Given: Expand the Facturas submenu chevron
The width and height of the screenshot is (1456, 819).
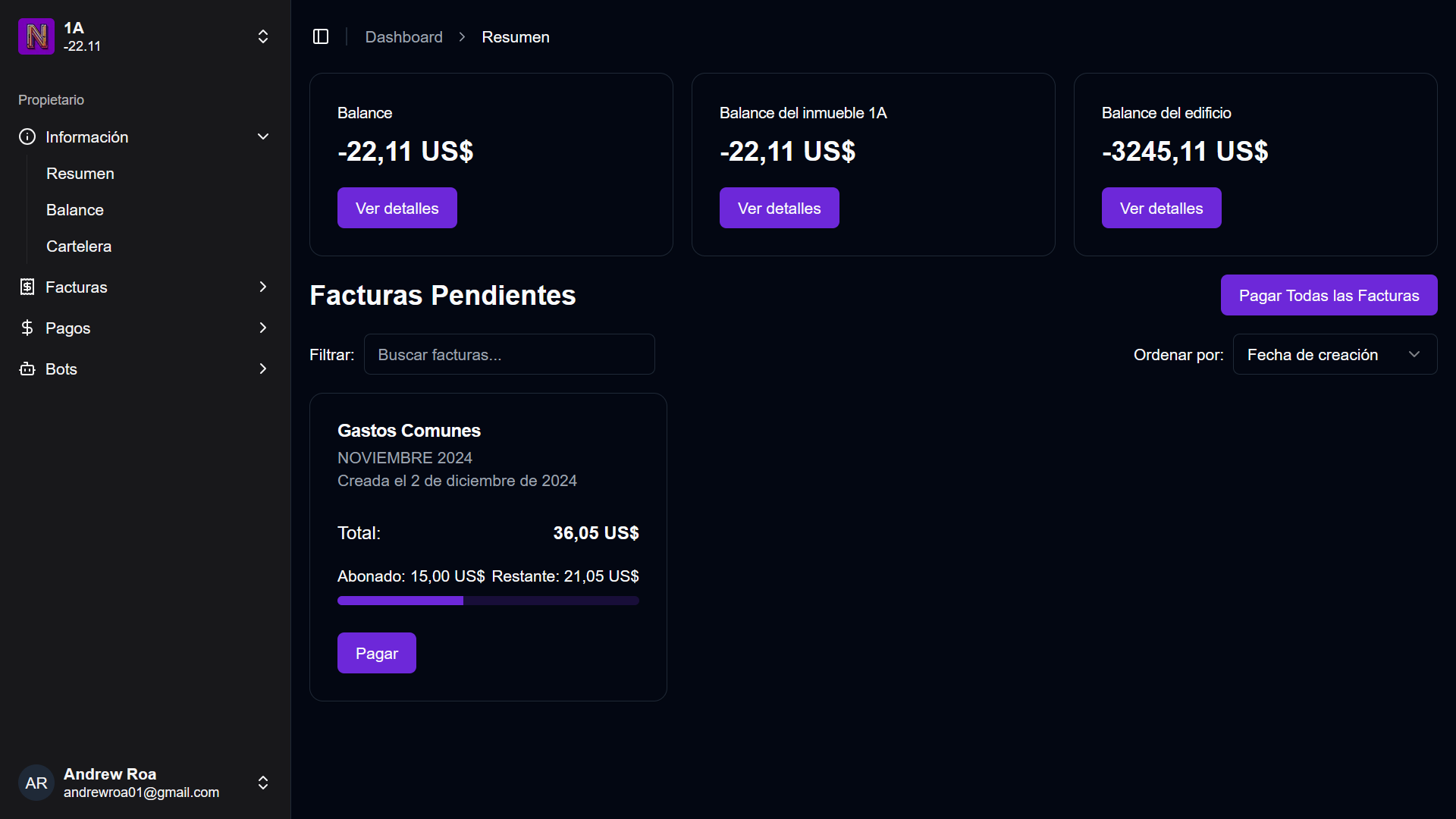Looking at the screenshot, I should coord(263,287).
